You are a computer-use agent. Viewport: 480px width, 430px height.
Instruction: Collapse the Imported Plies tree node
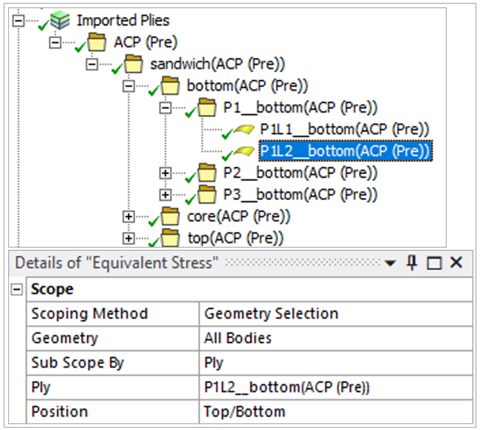(18, 21)
